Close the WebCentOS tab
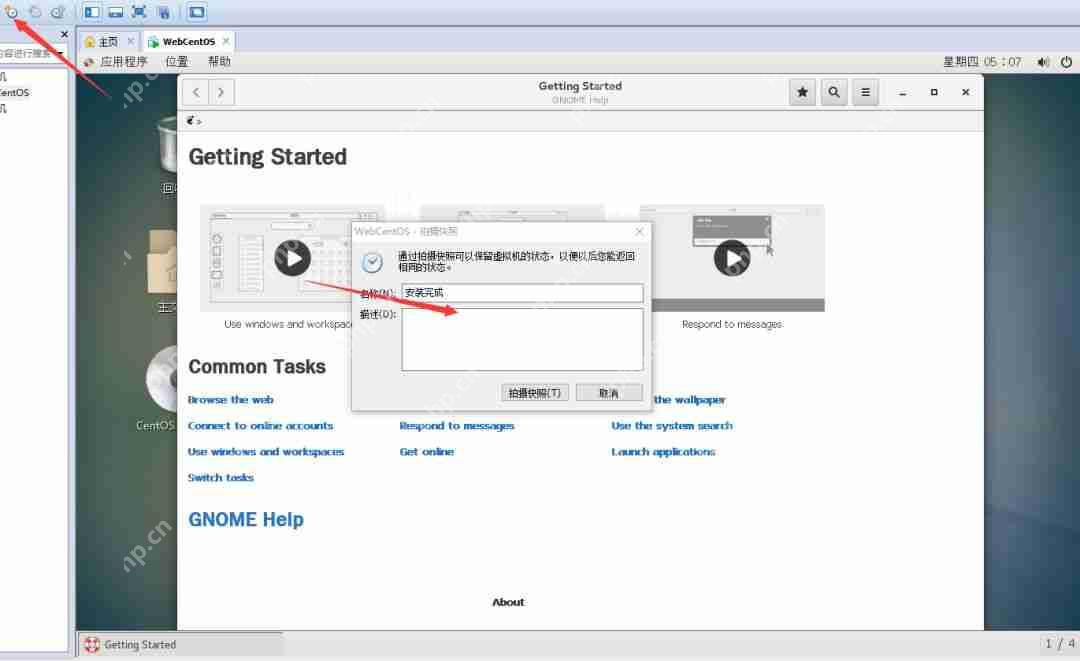The height and width of the screenshot is (661, 1080). coord(226,41)
